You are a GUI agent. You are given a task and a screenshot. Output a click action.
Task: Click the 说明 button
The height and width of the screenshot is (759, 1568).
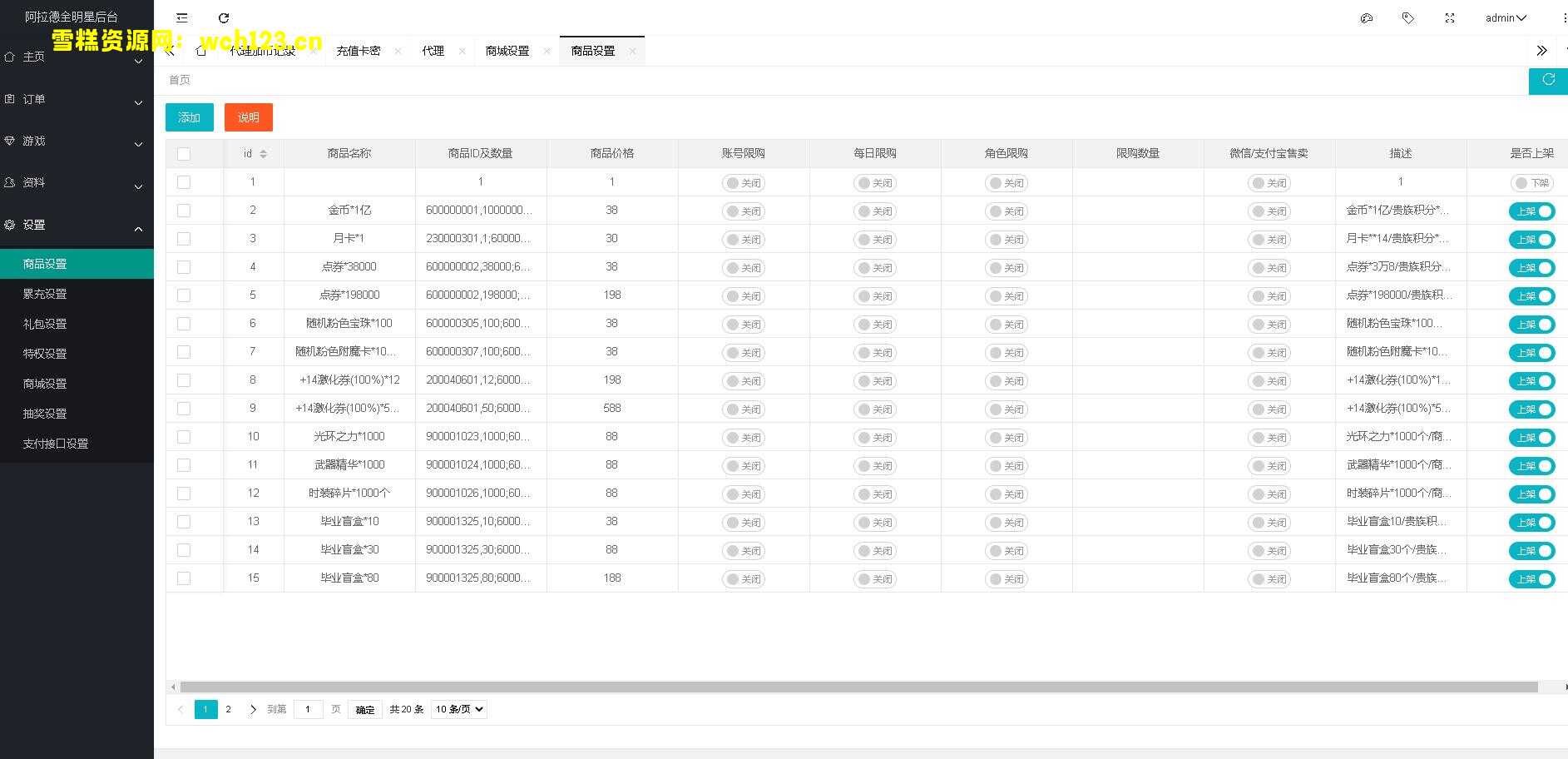click(x=248, y=117)
